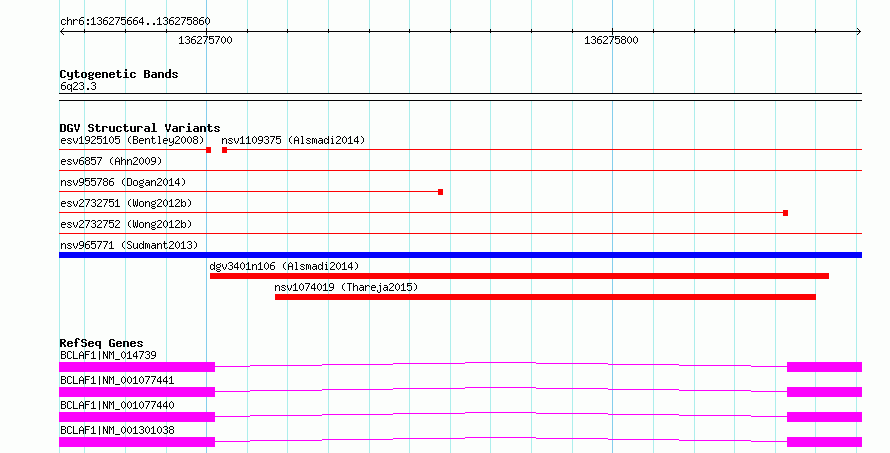Screen dimensions: 890x453
Task: Select the nsv1109375 (Alsmadi2014) variant label
Action: 293,140
